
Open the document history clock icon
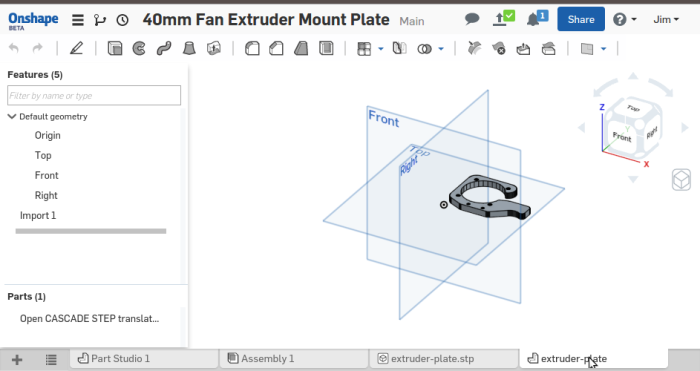[122, 20]
